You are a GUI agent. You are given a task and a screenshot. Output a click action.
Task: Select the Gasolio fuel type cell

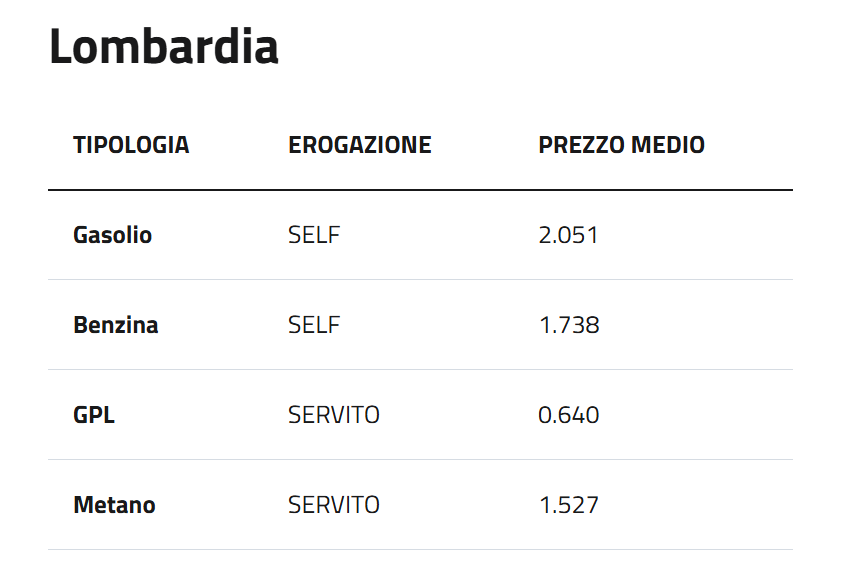(x=112, y=235)
